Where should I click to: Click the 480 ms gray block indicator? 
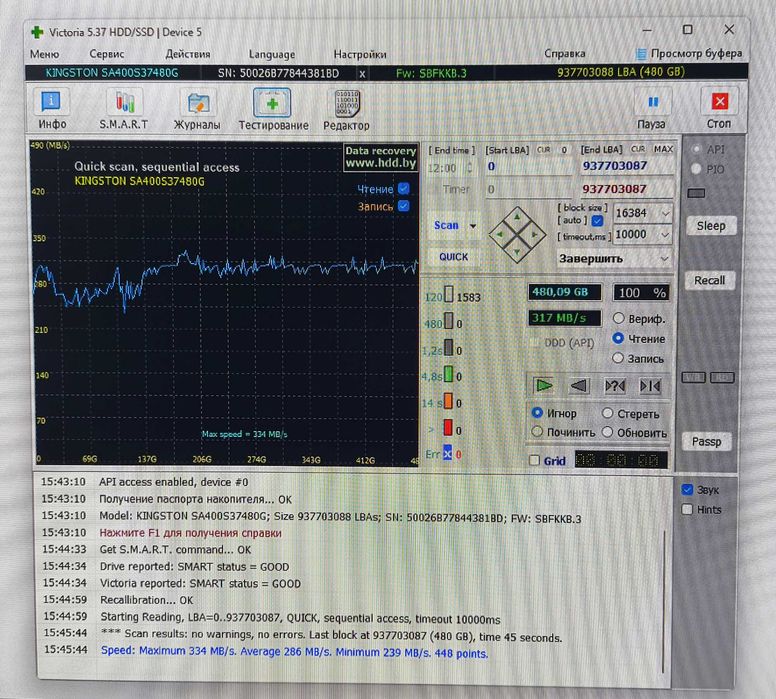[x=448, y=321]
